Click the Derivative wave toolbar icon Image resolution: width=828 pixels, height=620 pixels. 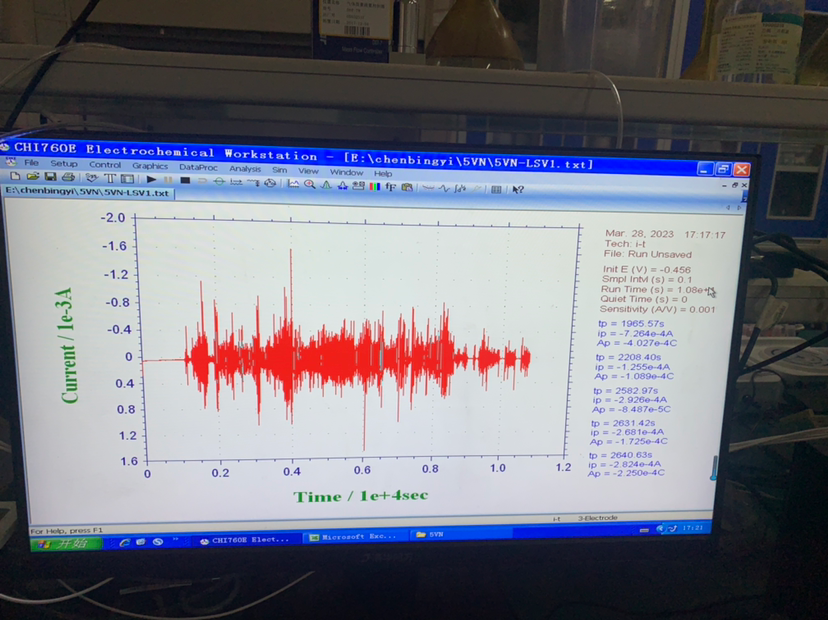444,188
